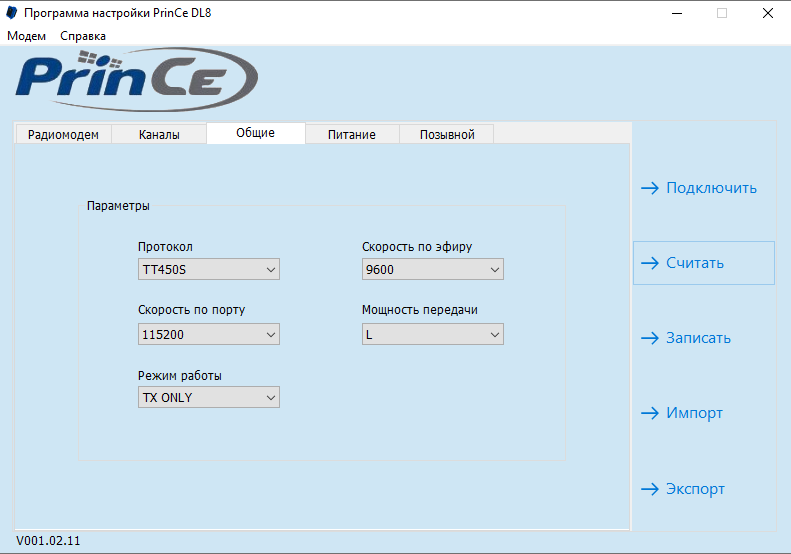Image resolution: width=791 pixels, height=554 pixels.
Task: Click the Импорт button
Action: coord(703,413)
